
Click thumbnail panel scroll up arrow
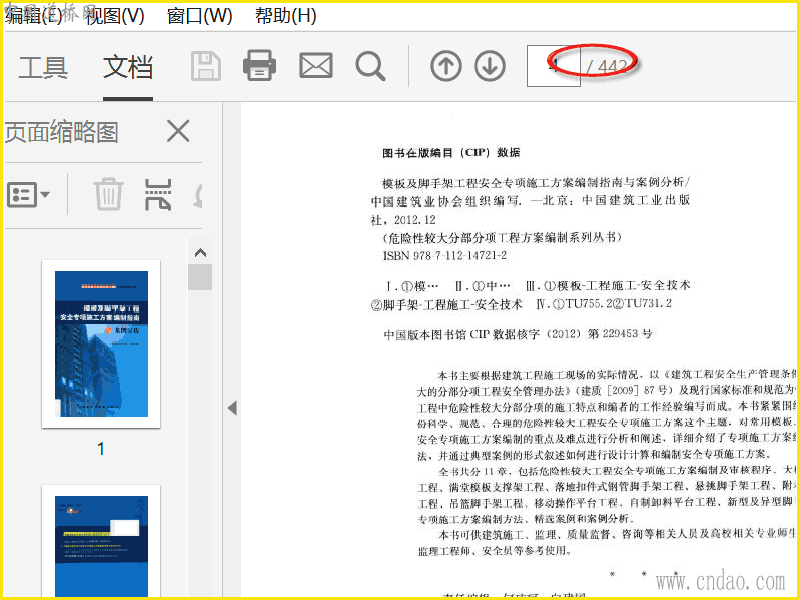pyautogui.click(x=201, y=253)
